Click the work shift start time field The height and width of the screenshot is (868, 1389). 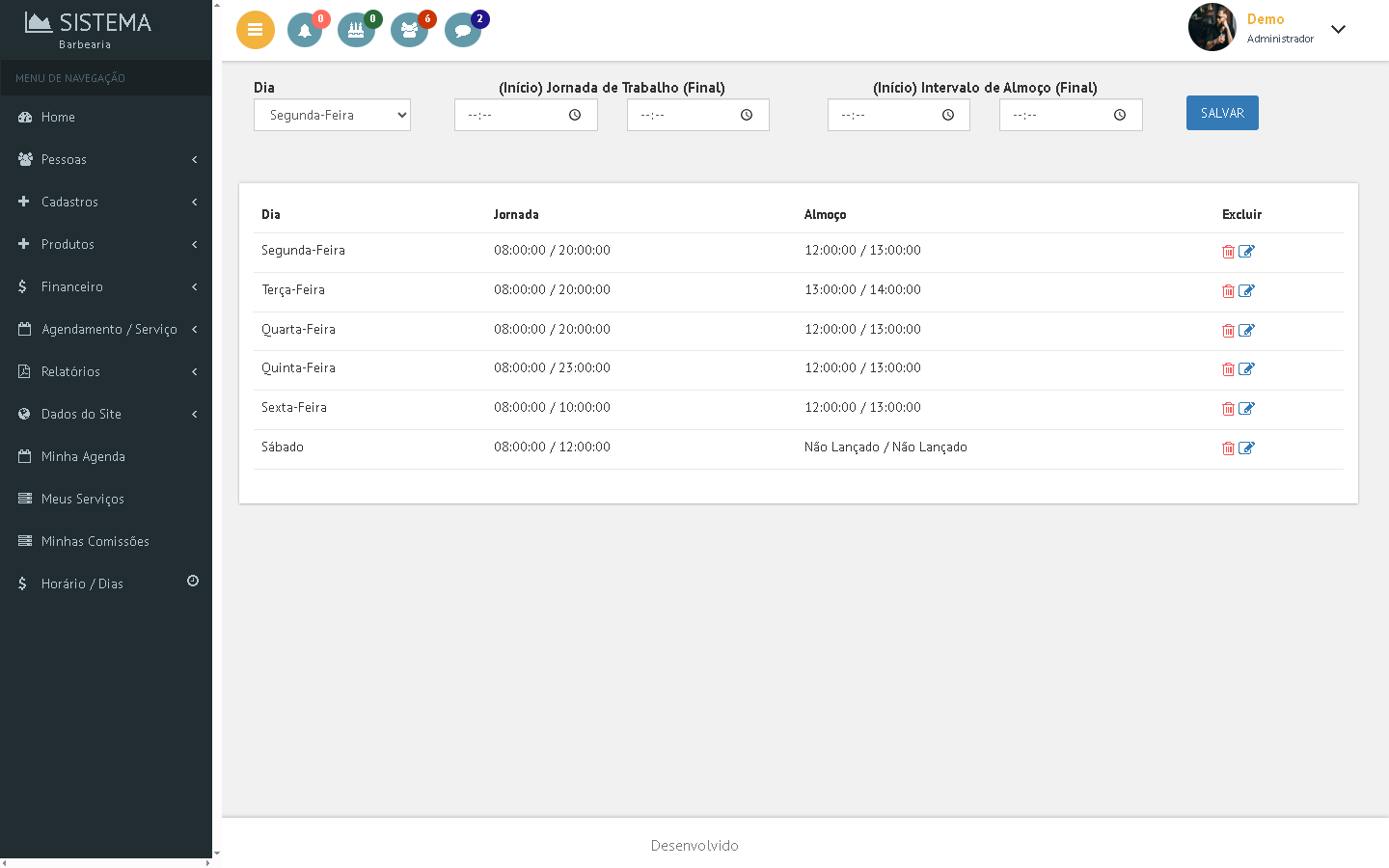tap(513, 115)
